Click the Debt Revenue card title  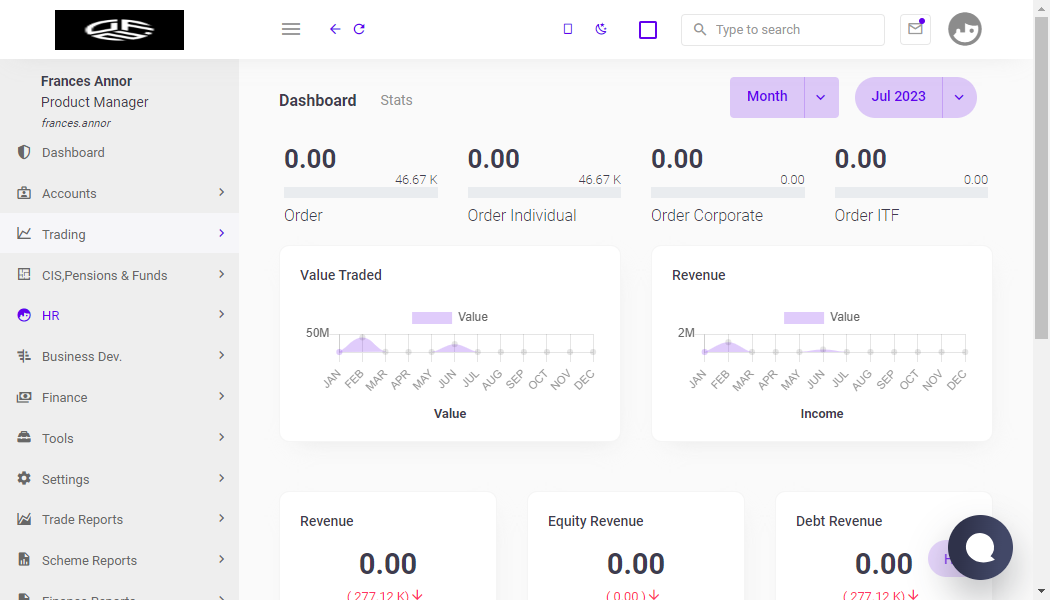click(839, 521)
